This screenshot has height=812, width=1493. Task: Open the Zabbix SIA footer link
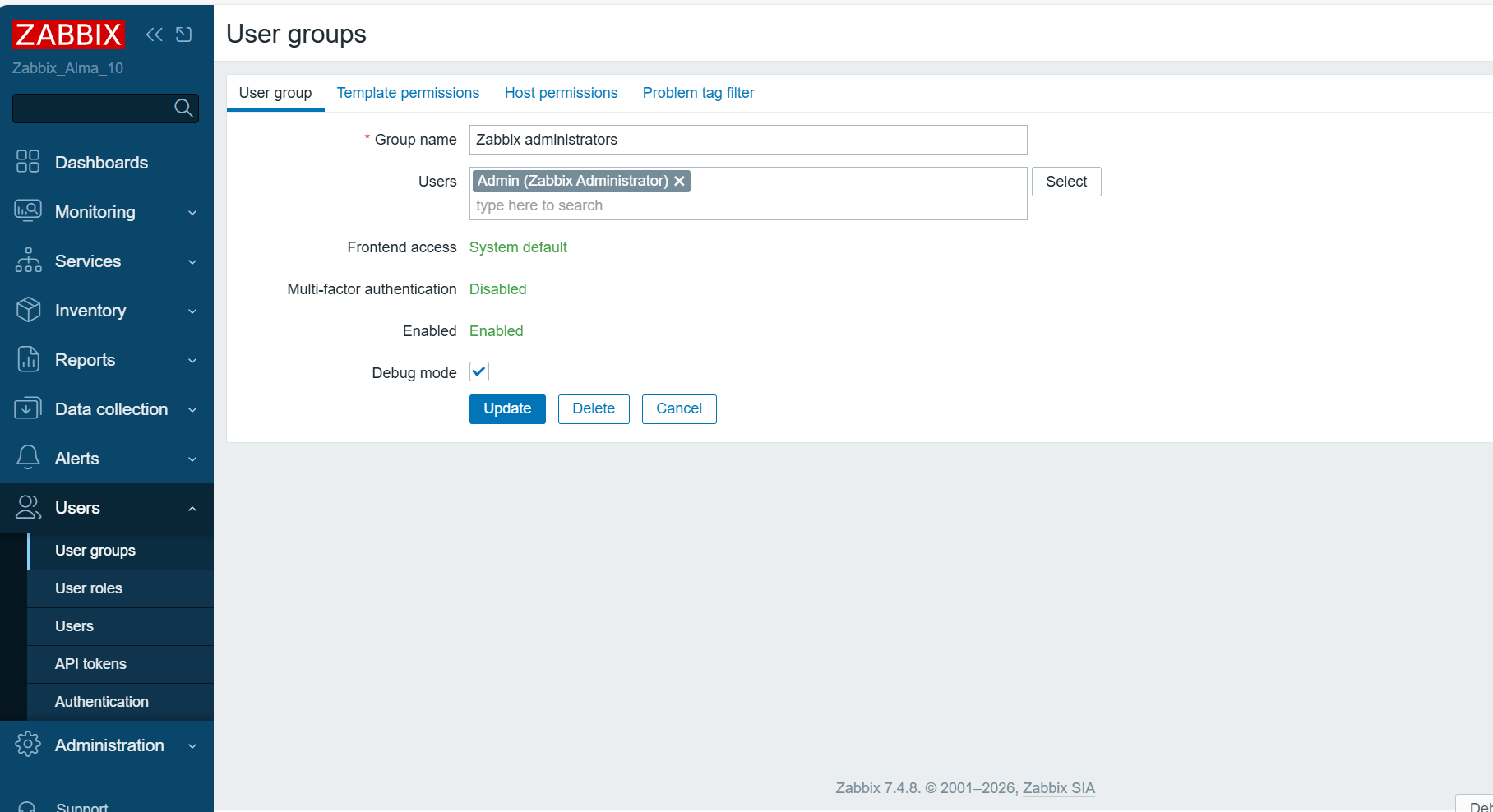[1058, 788]
